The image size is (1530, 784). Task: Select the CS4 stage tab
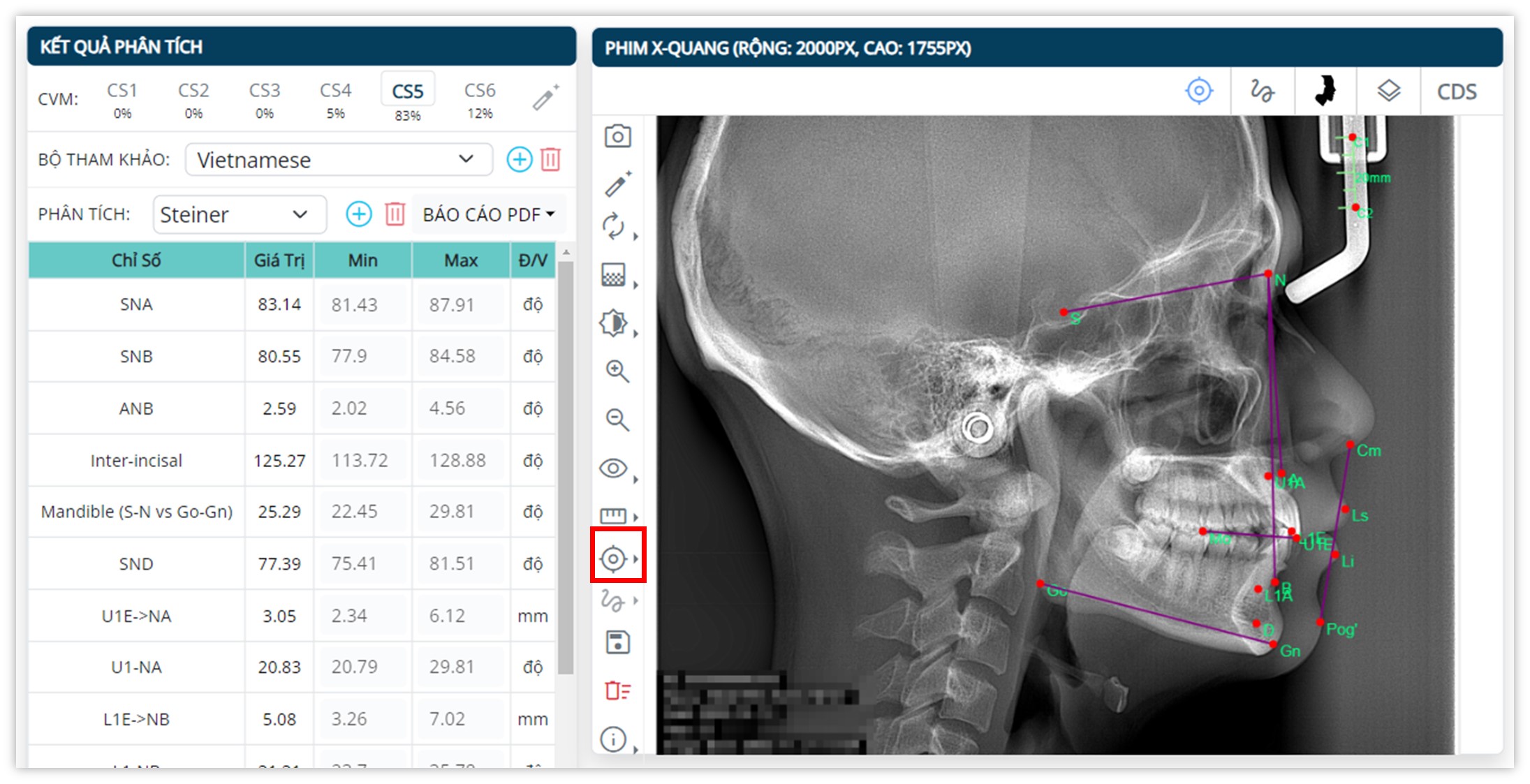tap(336, 99)
